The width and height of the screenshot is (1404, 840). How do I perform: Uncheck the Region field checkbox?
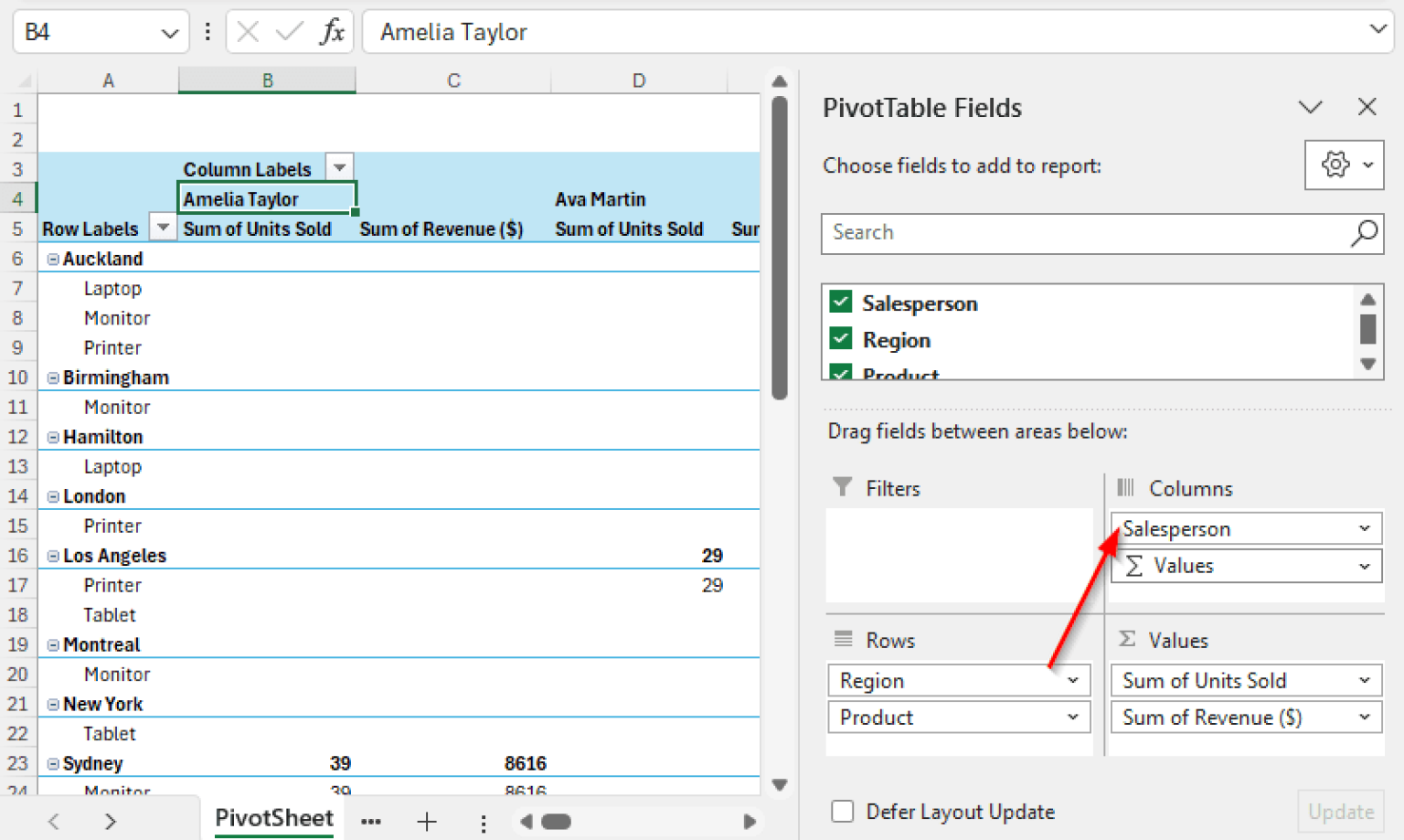click(x=840, y=338)
